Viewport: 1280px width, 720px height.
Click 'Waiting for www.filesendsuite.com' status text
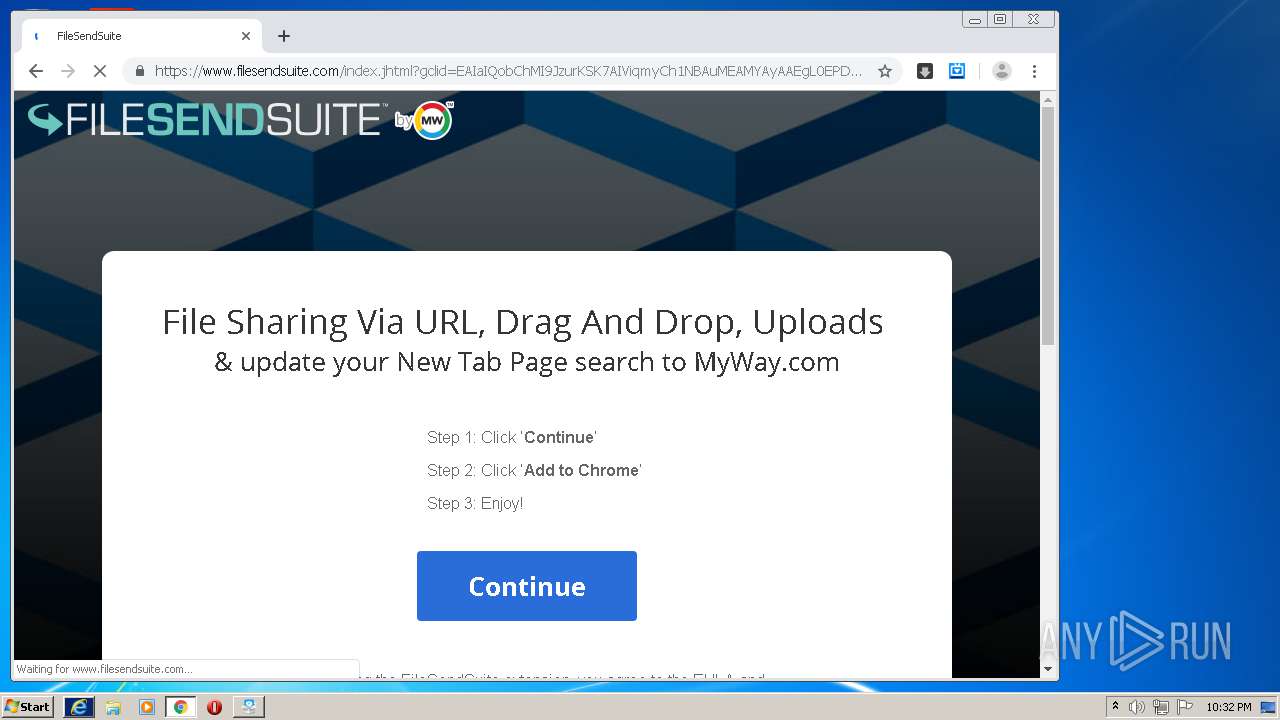pos(104,669)
